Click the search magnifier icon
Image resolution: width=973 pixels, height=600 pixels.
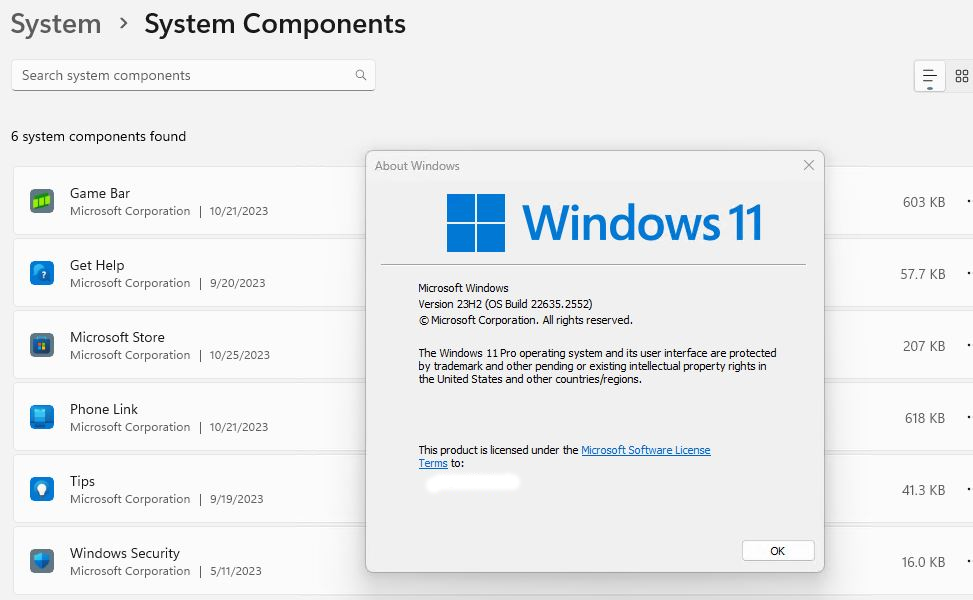tap(360, 75)
